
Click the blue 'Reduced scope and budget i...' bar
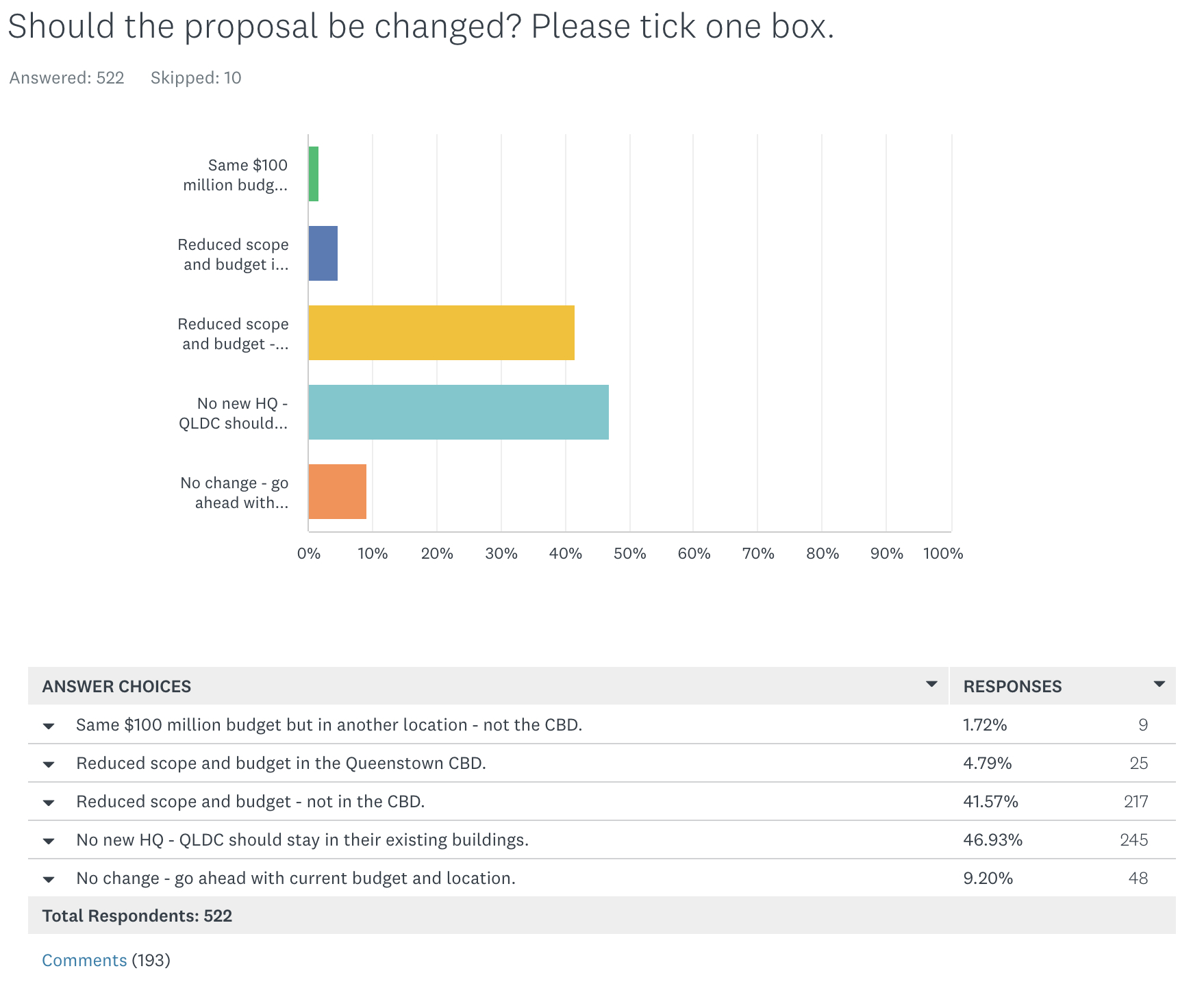323,253
